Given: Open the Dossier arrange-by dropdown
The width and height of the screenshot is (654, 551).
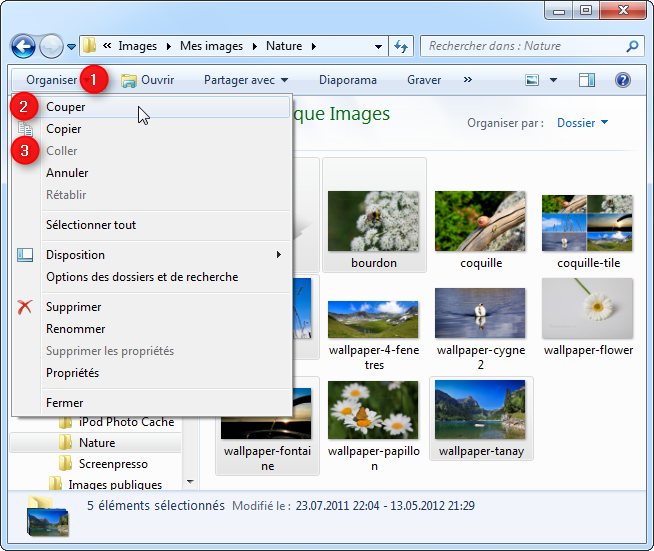Looking at the screenshot, I should tap(583, 123).
